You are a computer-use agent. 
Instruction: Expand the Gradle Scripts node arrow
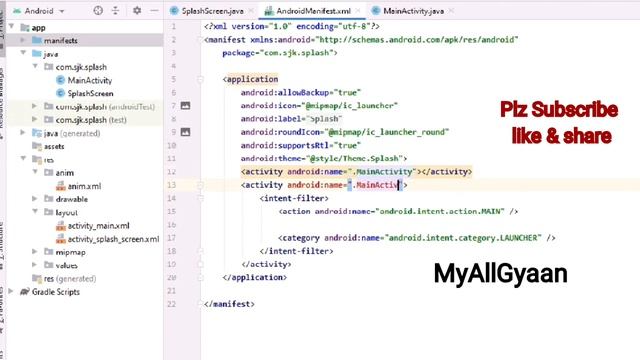(x=11, y=291)
